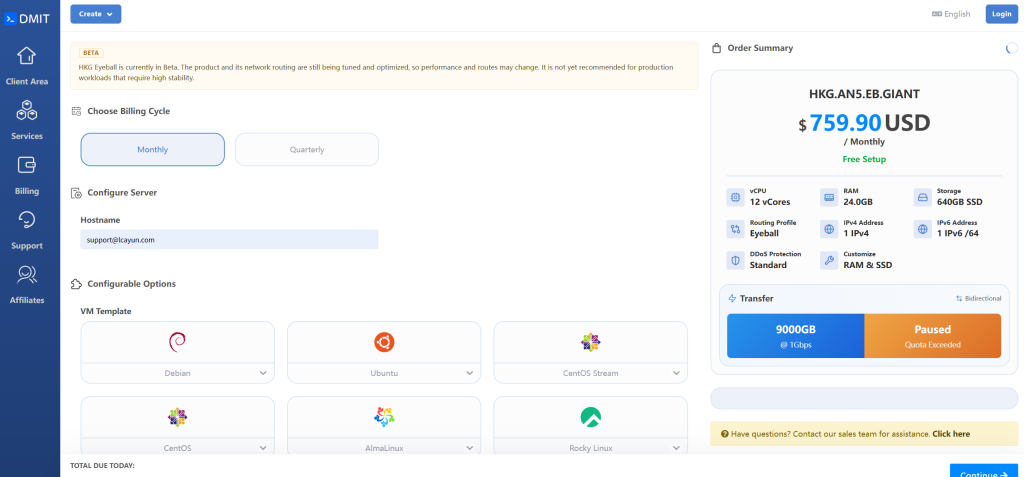Image resolution: width=1024 pixels, height=477 pixels.
Task: Go to Support menu label
Action: pyautogui.click(x=27, y=246)
